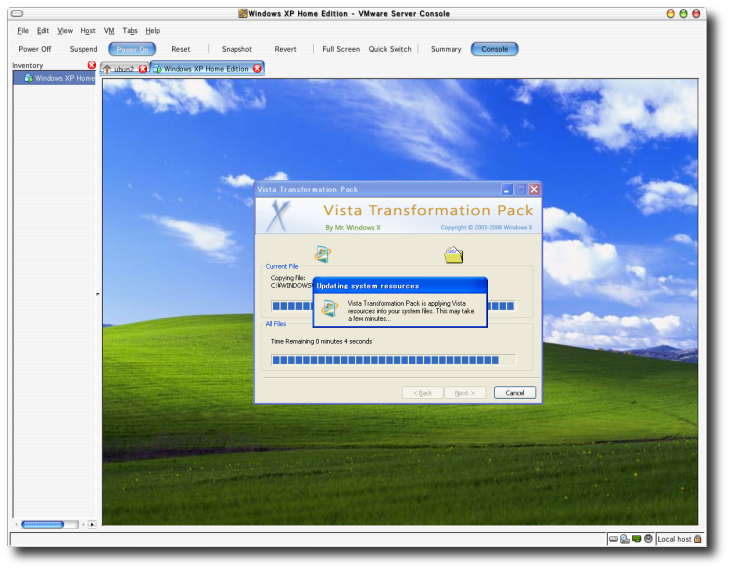Open the File menu

[x=23, y=31]
